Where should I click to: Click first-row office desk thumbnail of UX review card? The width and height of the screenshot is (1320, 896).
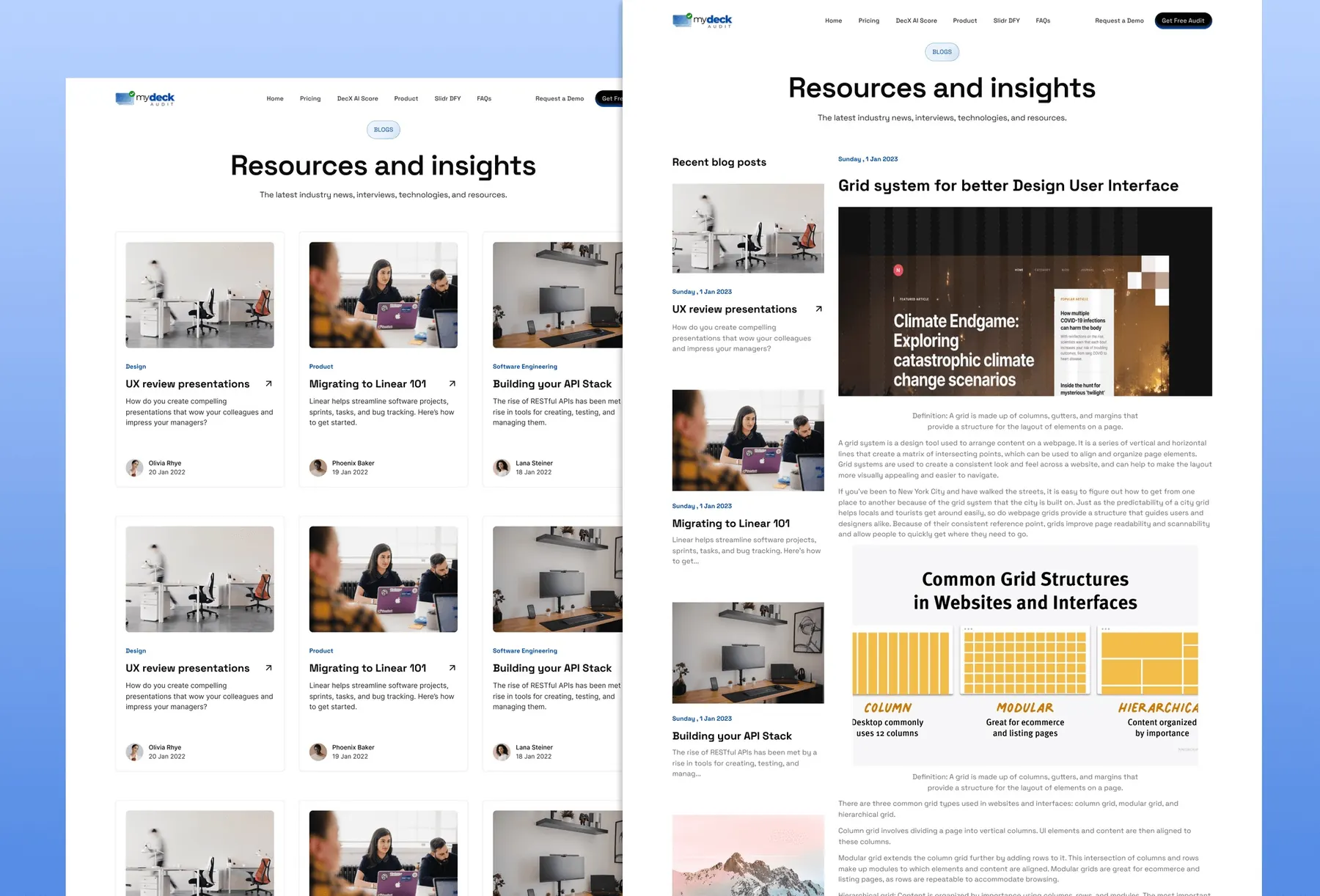[x=199, y=295]
